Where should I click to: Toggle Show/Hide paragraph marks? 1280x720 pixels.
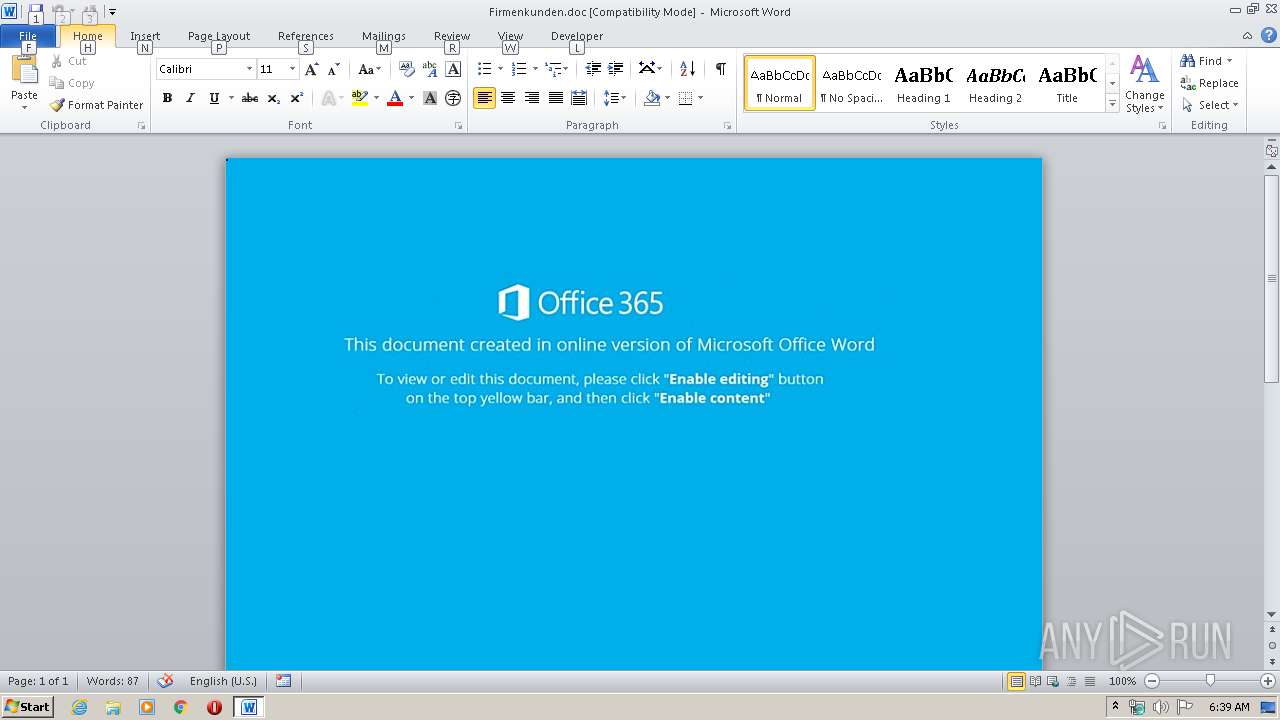pyautogui.click(x=720, y=69)
